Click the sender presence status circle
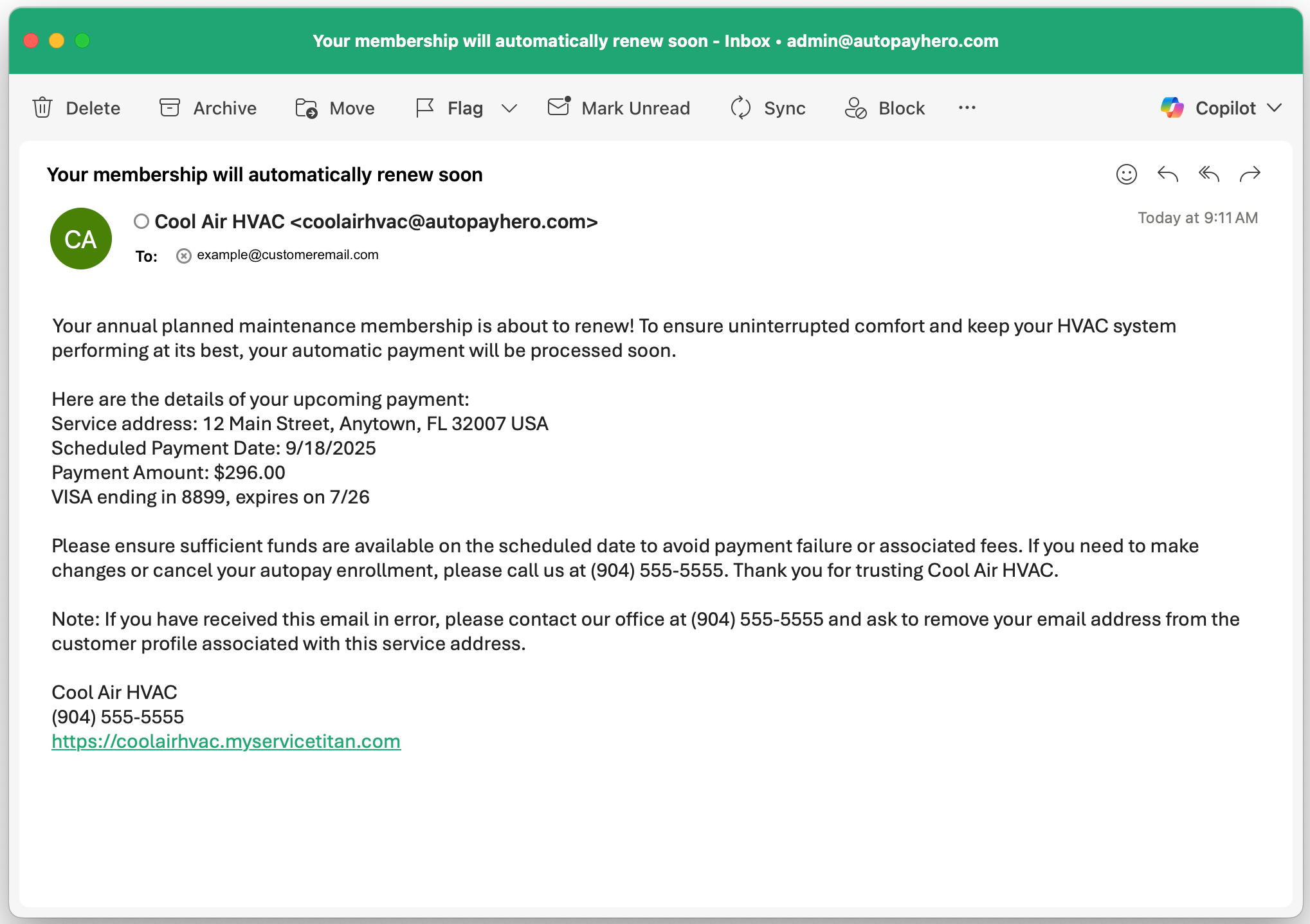 (x=141, y=222)
